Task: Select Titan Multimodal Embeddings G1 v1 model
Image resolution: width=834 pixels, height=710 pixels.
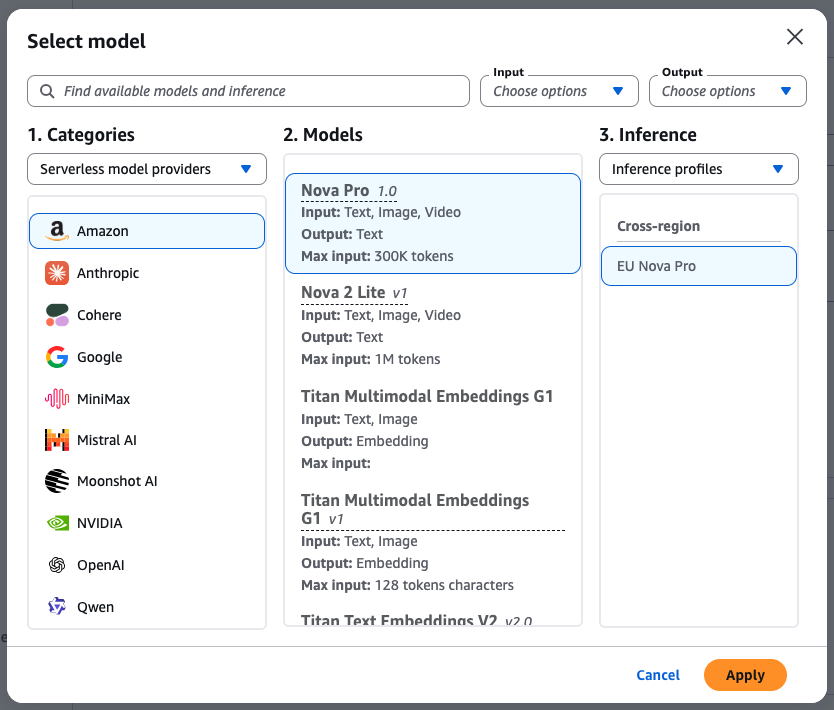Action: [432, 542]
